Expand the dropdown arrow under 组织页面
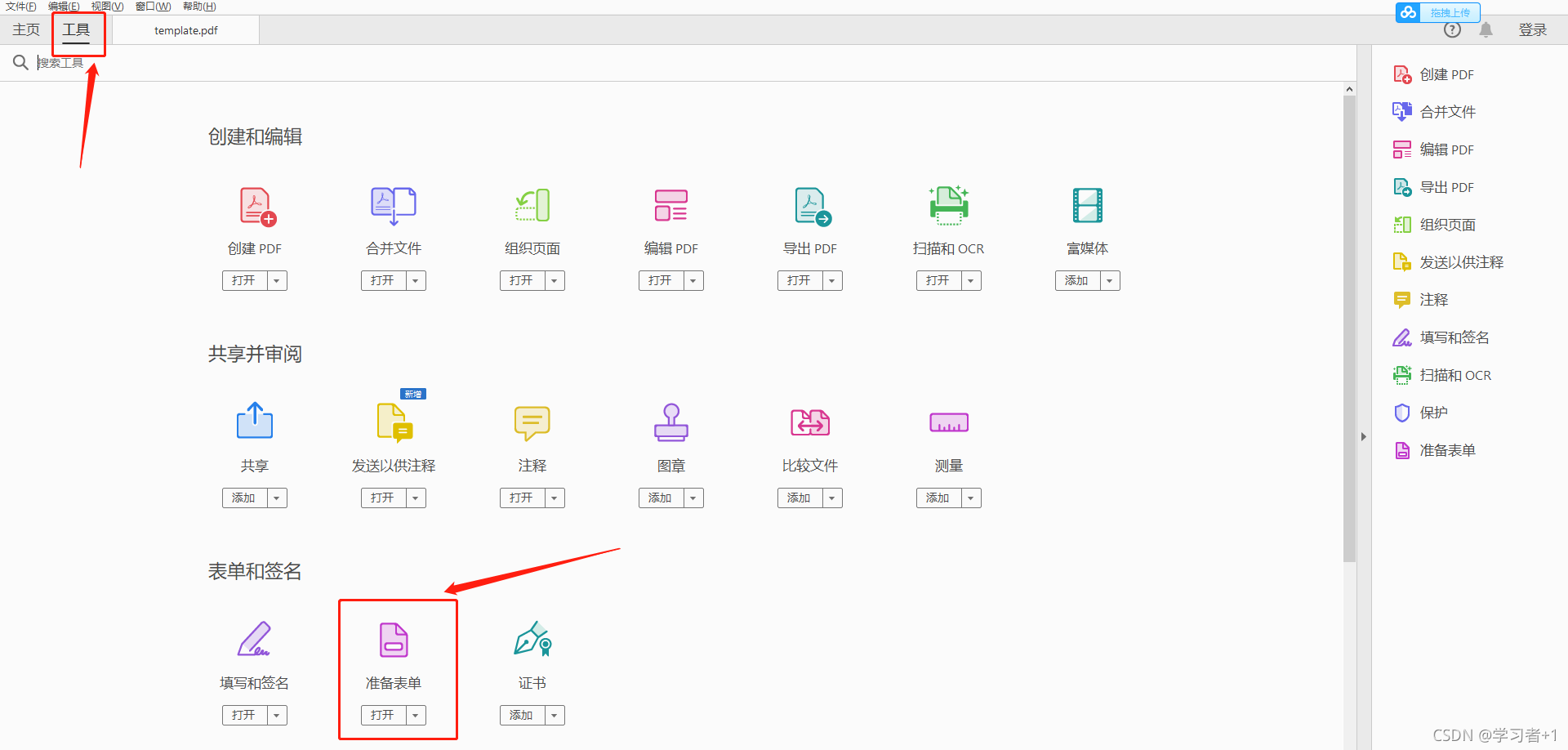Screen dimensions: 1568x750 [x=555, y=281]
